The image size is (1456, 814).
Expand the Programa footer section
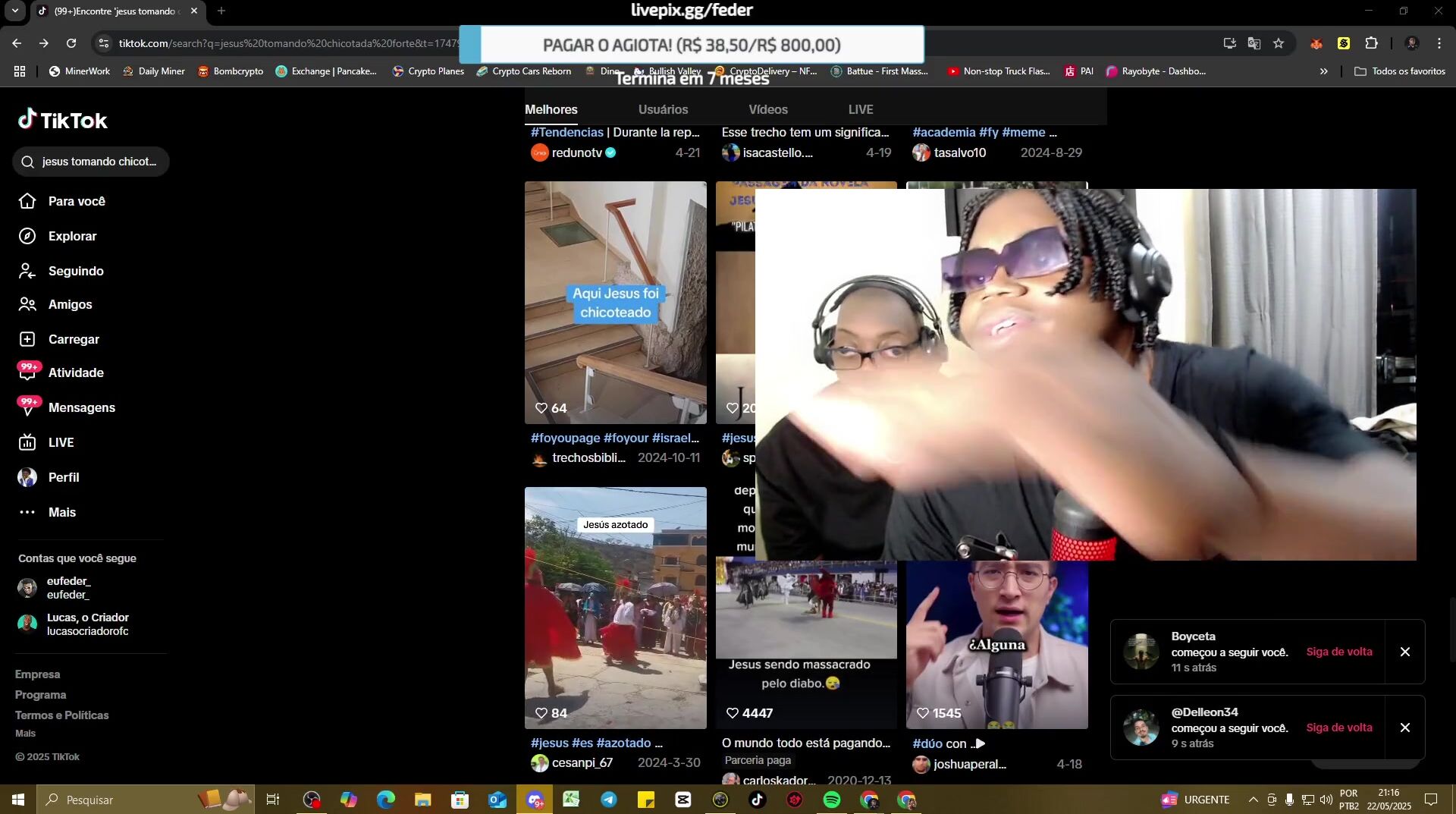(x=40, y=695)
